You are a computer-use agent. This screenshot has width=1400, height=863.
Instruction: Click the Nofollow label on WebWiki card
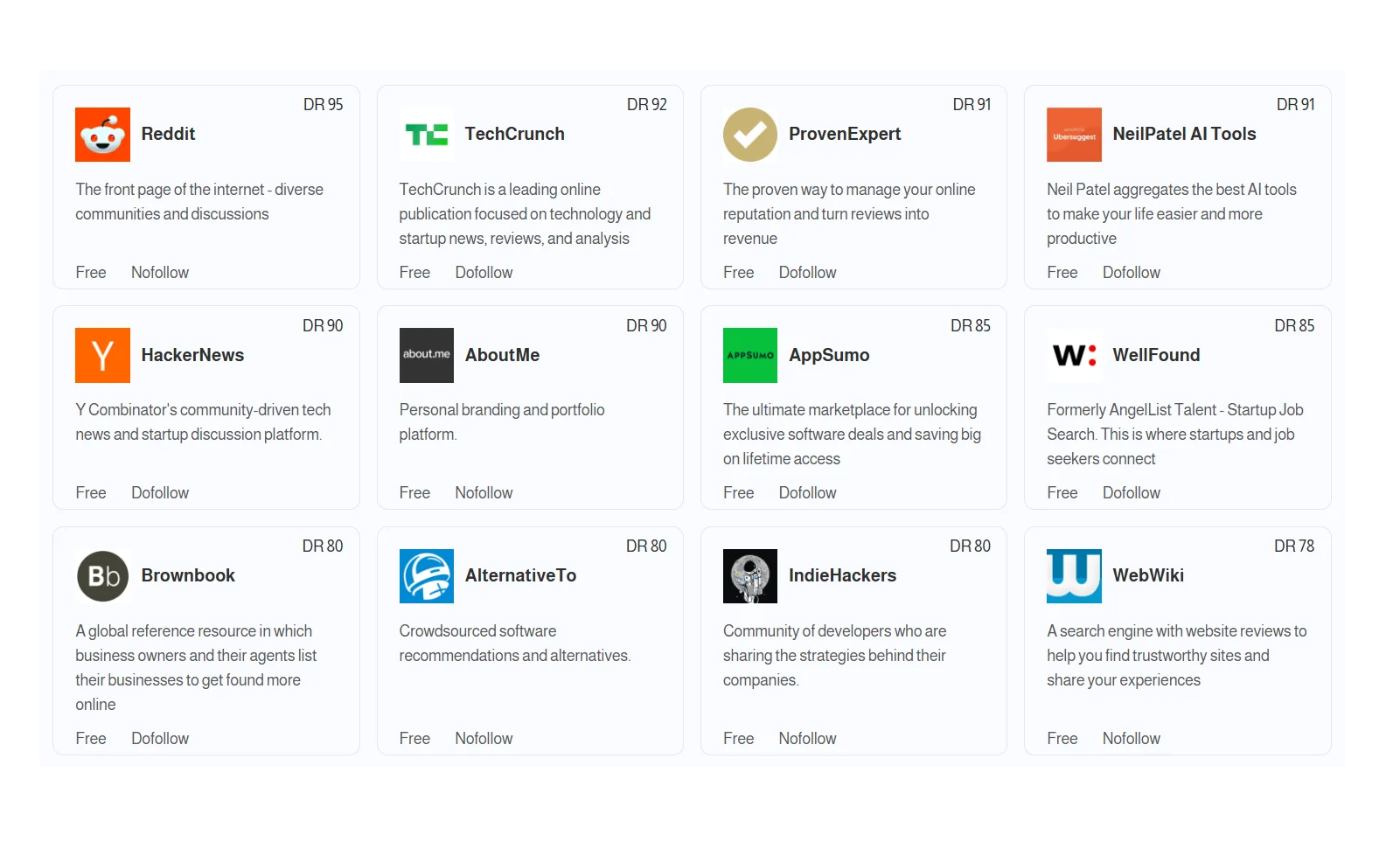click(1132, 739)
